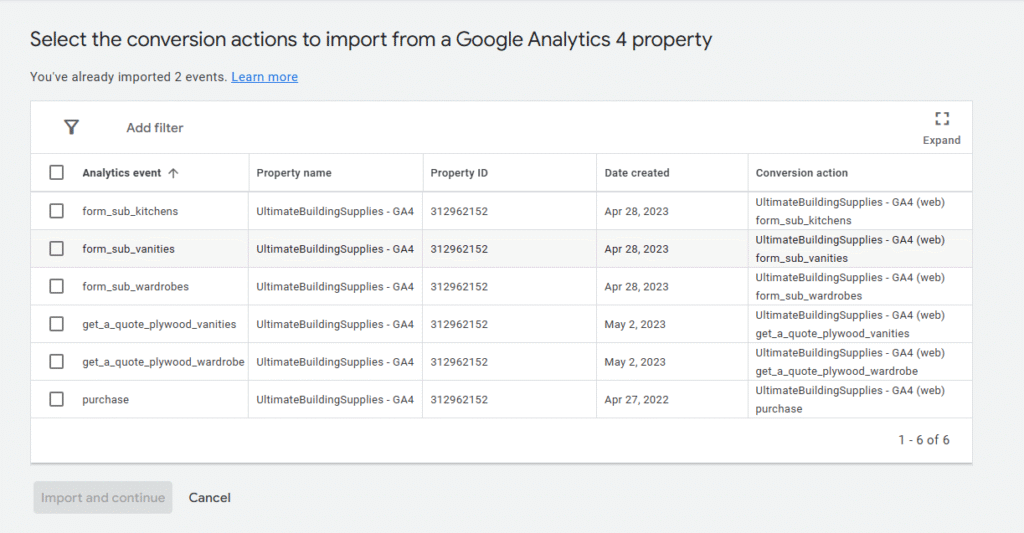This screenshot has width=1024, height=533.
Task: Click the purchase event name in the table
Action: tap(105, 400)
